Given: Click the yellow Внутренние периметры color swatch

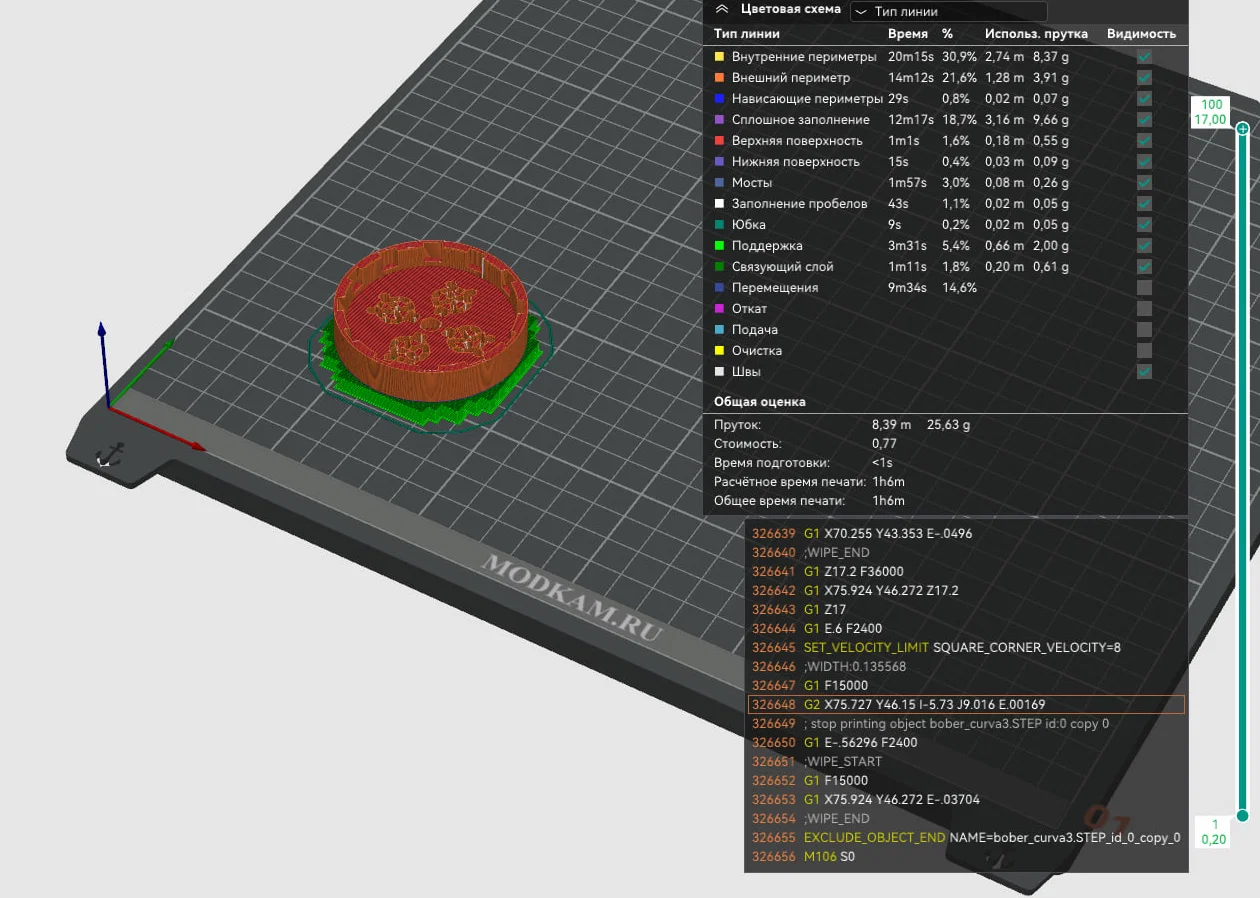Looking at the screenshot, I should pos(719,57).
